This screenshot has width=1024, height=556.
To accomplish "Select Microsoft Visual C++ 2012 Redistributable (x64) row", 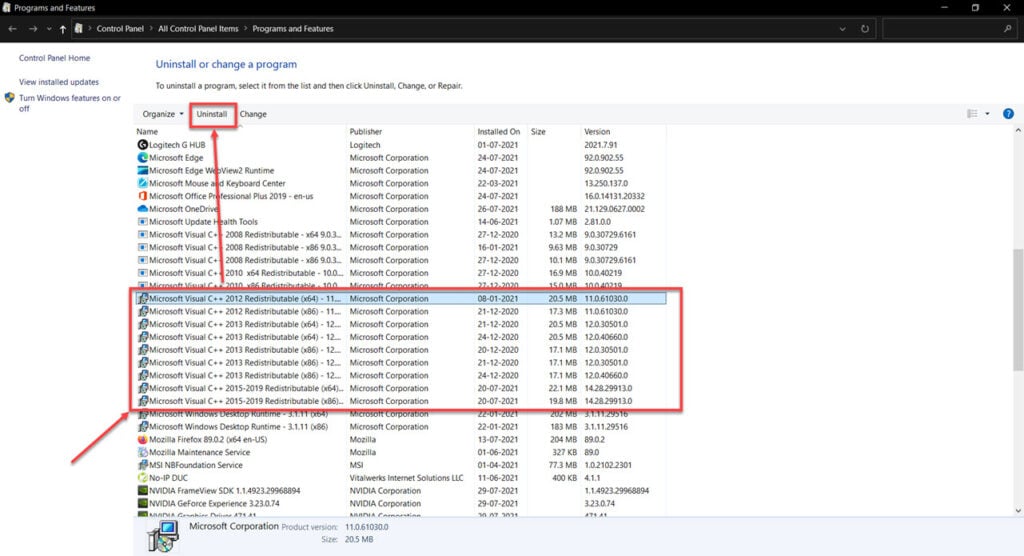I will coord(400,299).
